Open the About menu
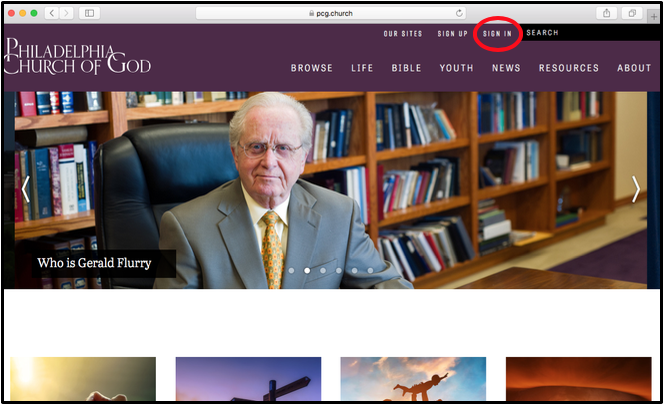This screenshot has width=664, height=405. coord(634,68)
